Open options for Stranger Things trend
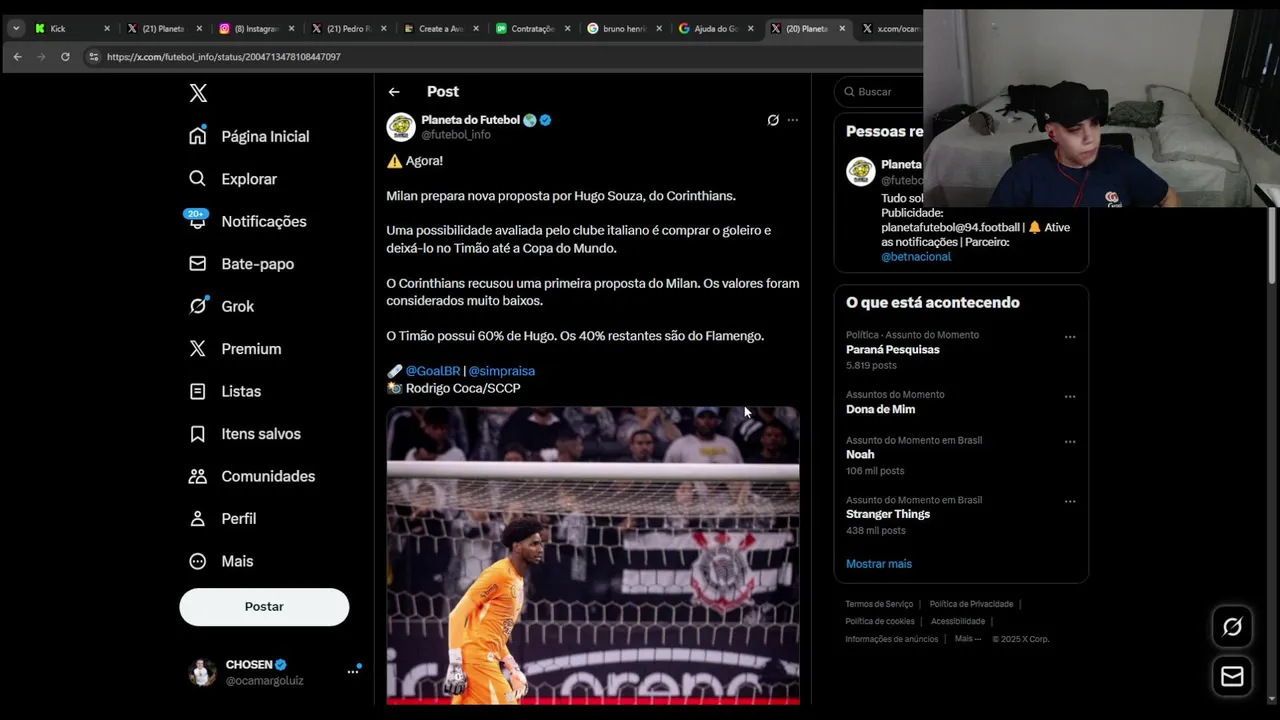The width and height of the screenshot is (1280, 720). tap(1070, 502)
